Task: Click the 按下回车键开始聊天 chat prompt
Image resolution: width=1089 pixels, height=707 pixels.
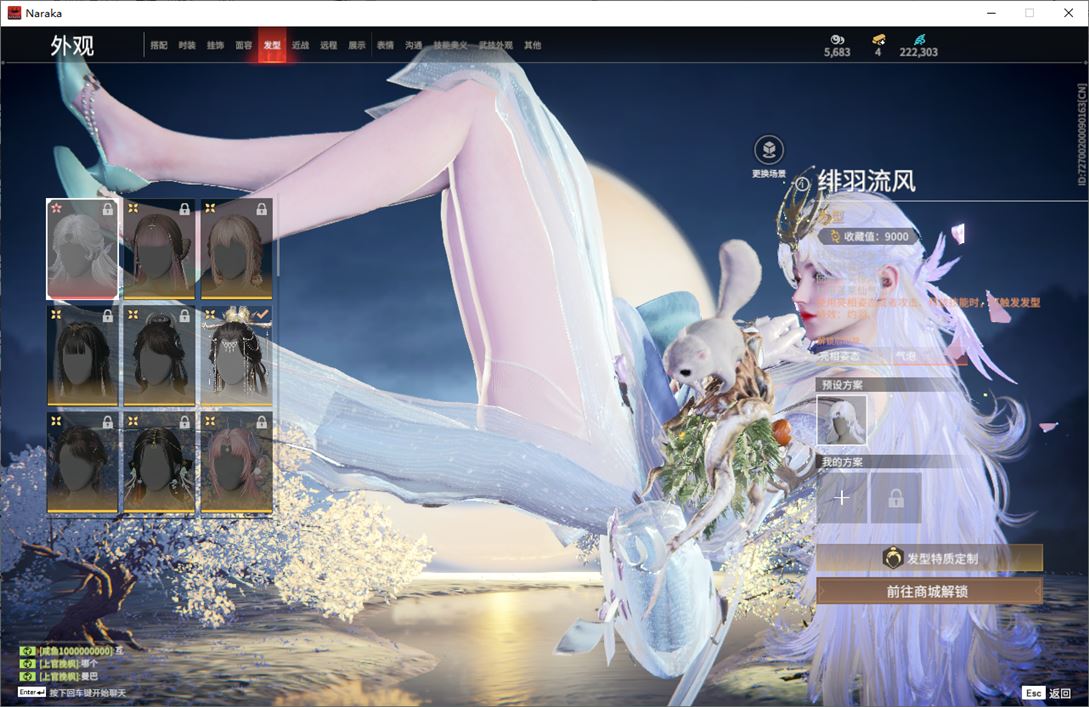Action: 88,692
